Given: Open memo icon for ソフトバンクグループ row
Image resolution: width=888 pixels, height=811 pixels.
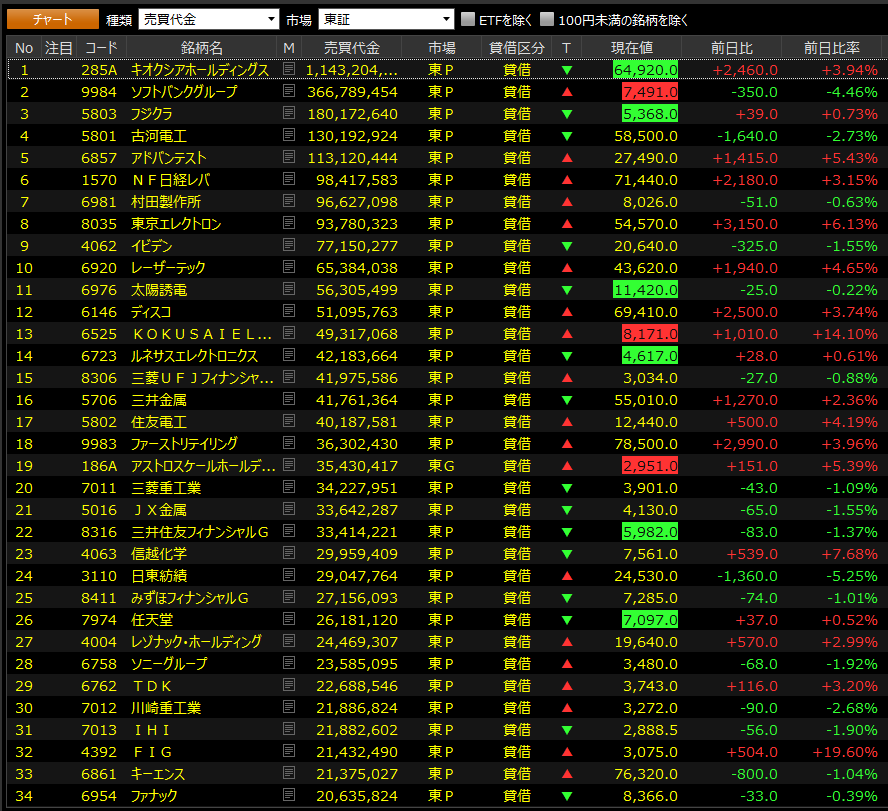Looking at the screenshot, I should pyautogui.click(x=289, y=91).
